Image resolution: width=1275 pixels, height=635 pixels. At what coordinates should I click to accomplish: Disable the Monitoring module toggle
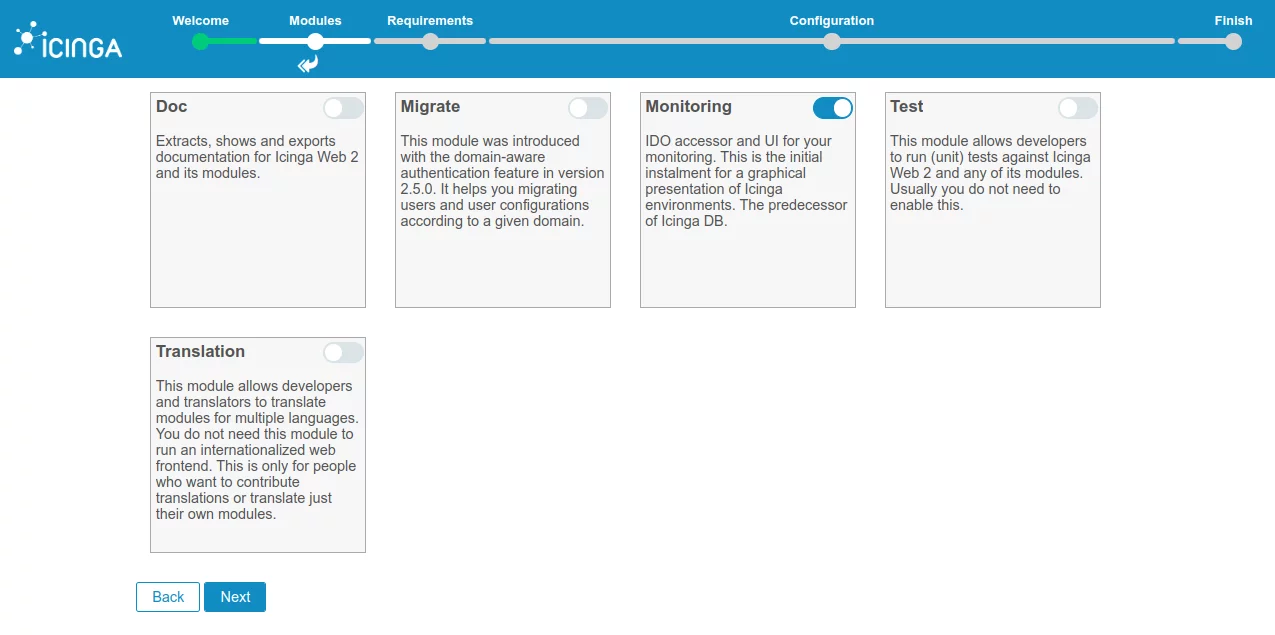833,108
